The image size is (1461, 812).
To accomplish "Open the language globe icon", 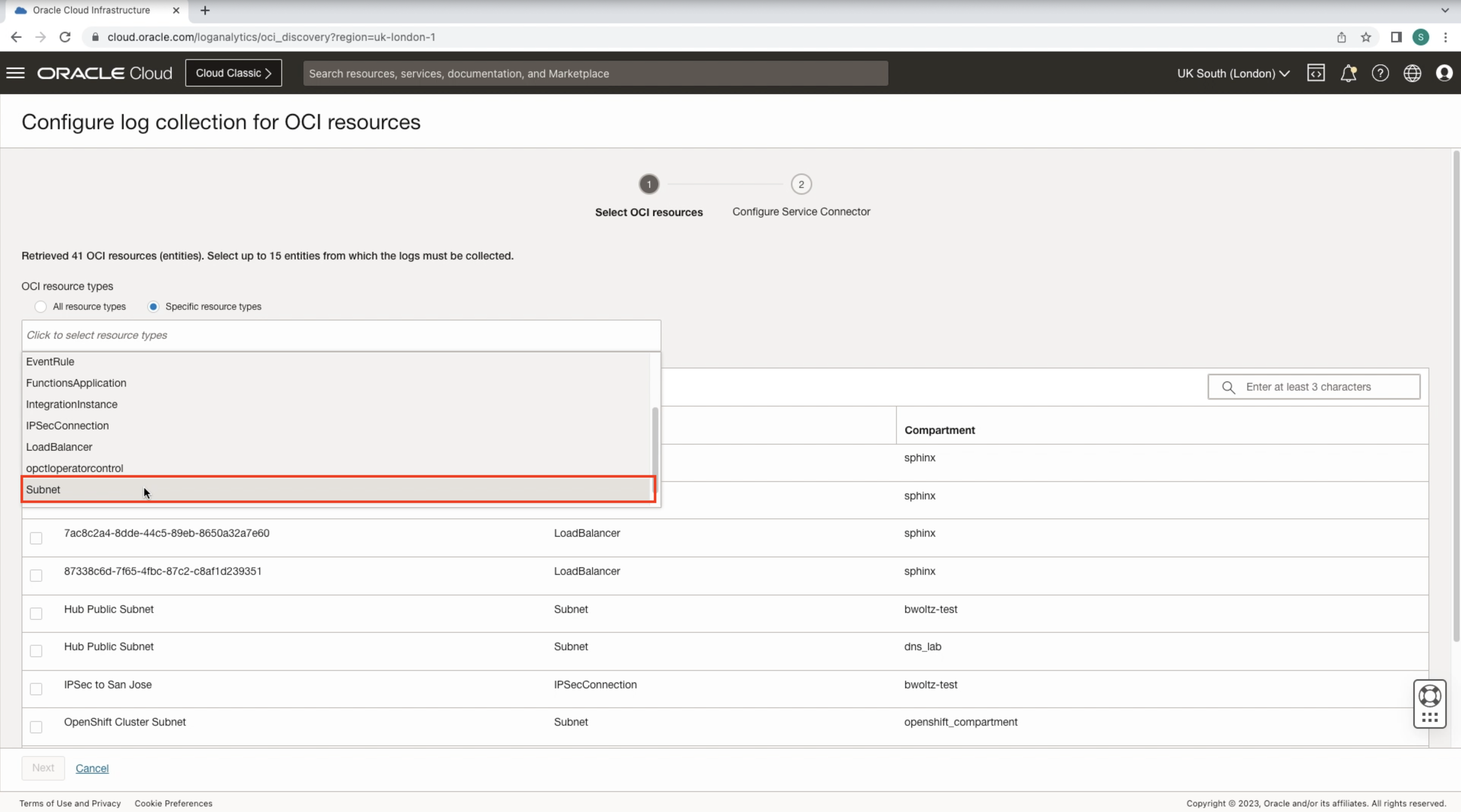I will point(1412,73).
